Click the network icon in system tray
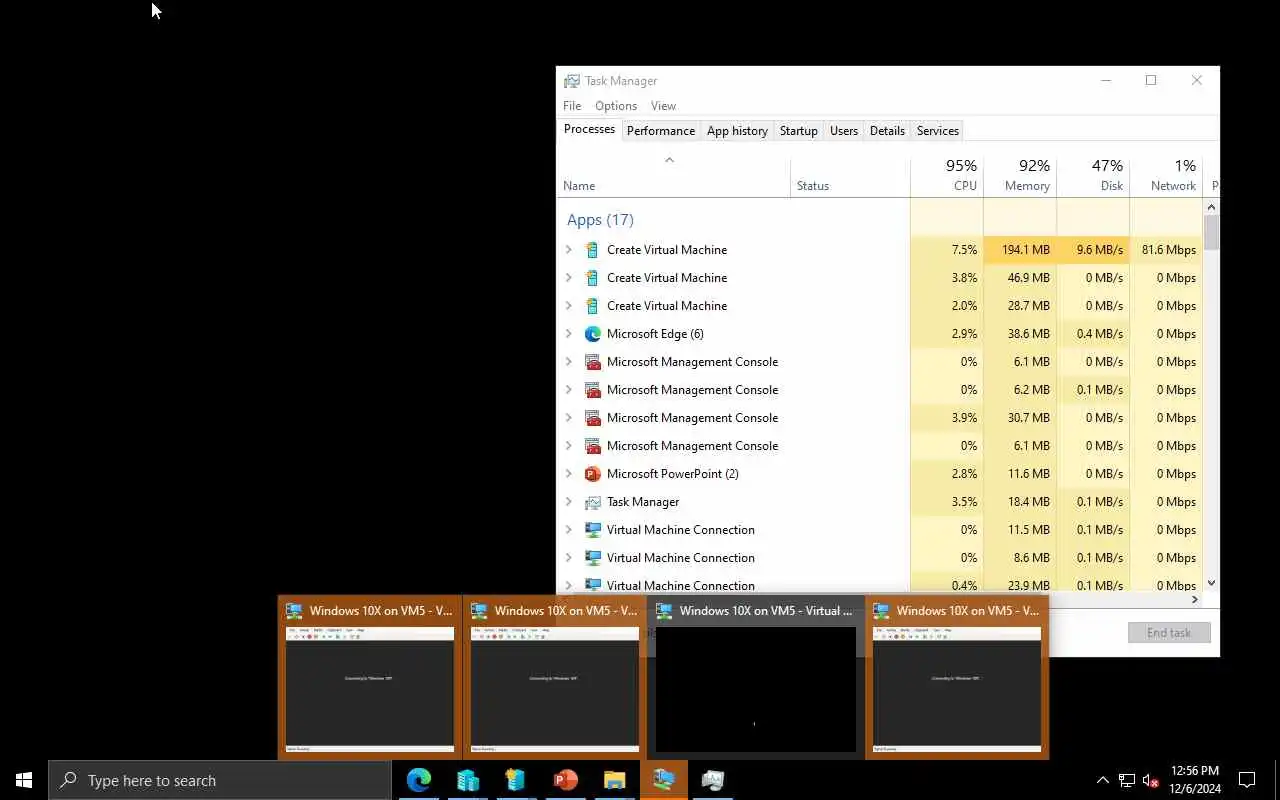1280x800 pixels. pyautogui.click(x=1127, y=780)
